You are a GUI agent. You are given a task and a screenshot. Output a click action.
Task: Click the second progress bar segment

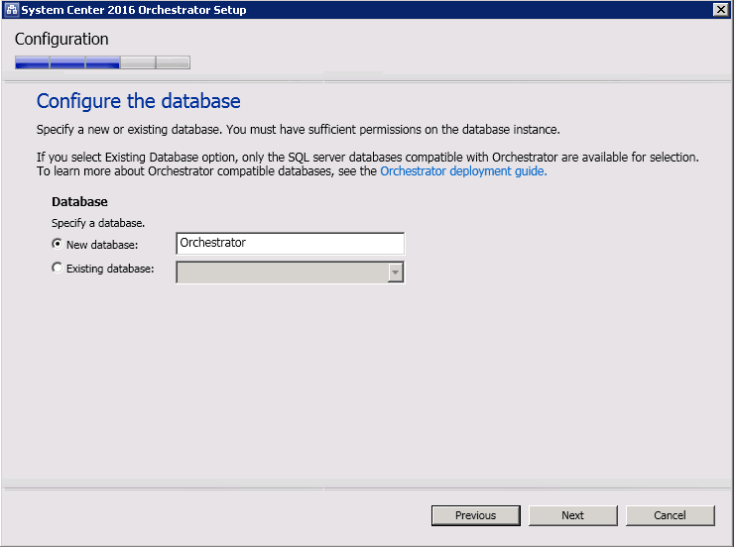(x=67, y=63)
